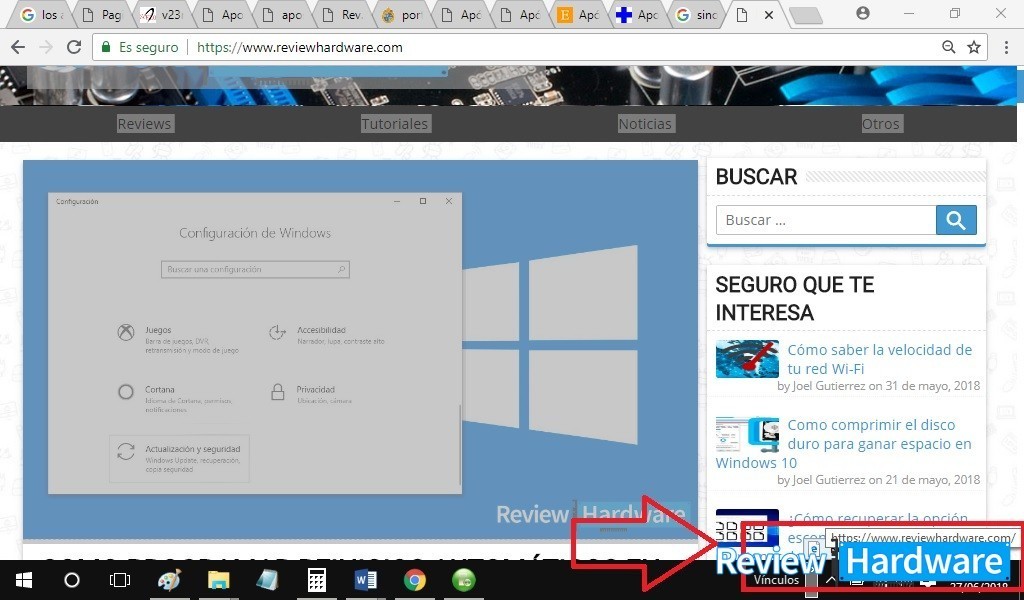
Task: Bookmark this page with the star icon
Action: coord(974,47)
